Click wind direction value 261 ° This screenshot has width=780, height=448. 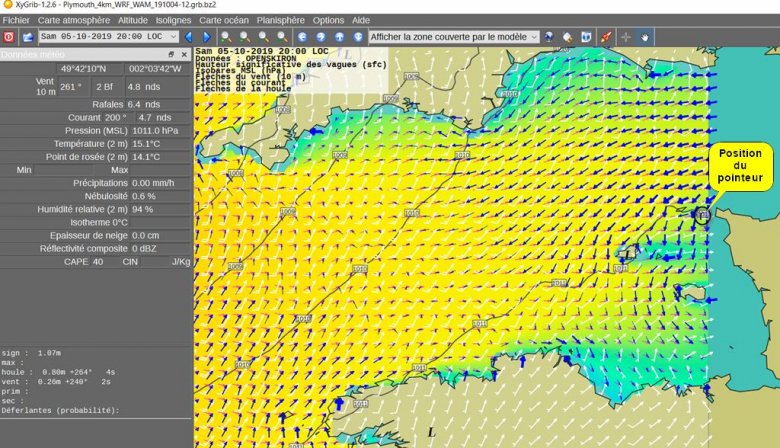pos(73,87)
